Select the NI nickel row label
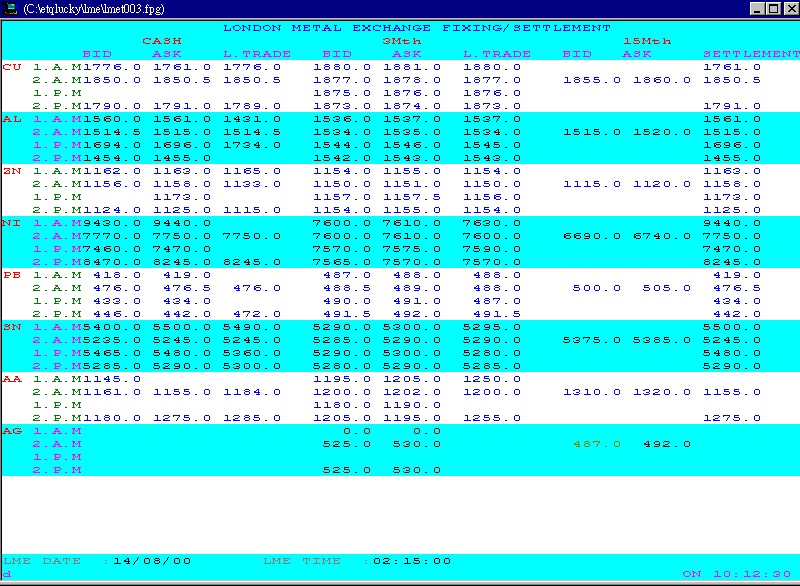Viewport: 800px width, 586px height. coord(9,223)
